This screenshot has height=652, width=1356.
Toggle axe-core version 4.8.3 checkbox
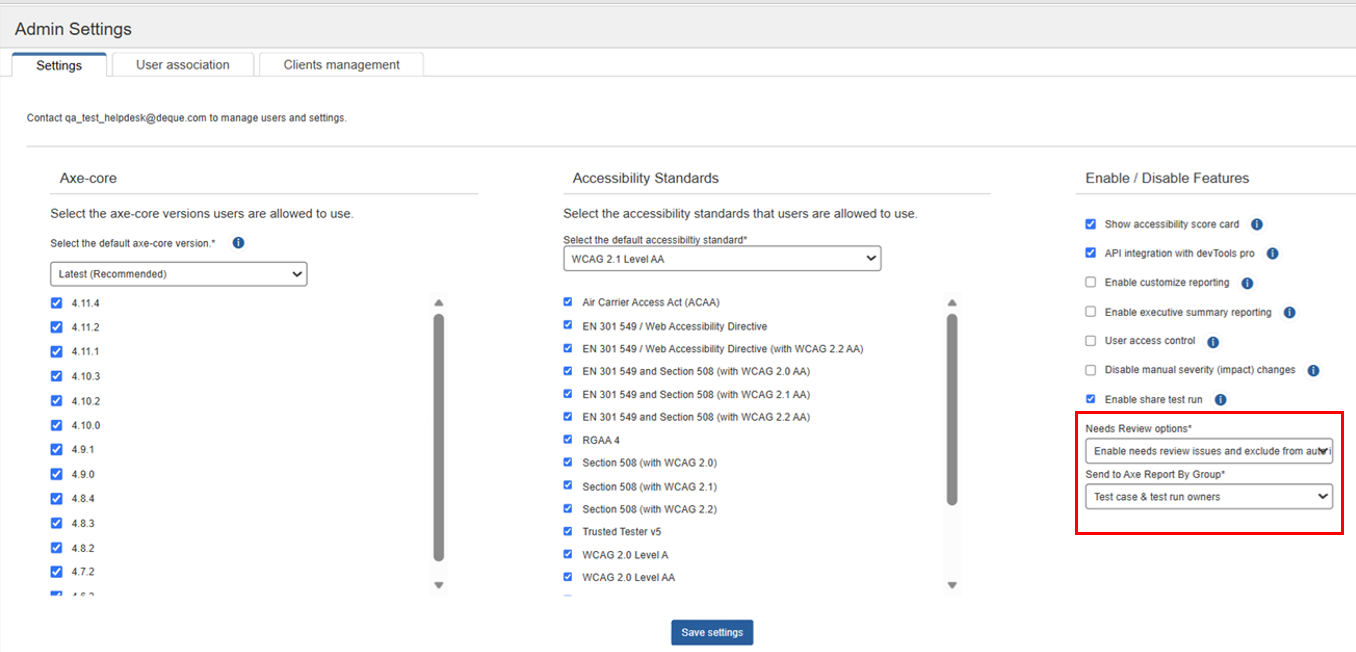[x=57, y=523]
